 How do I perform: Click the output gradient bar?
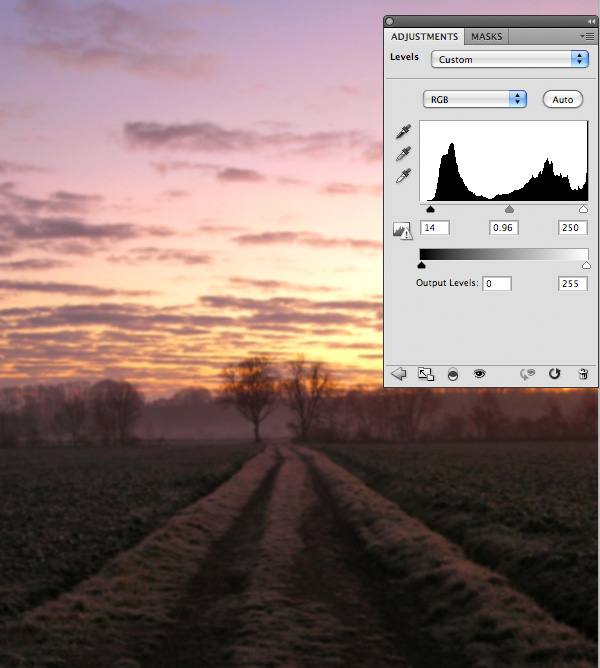coord(504,254)
